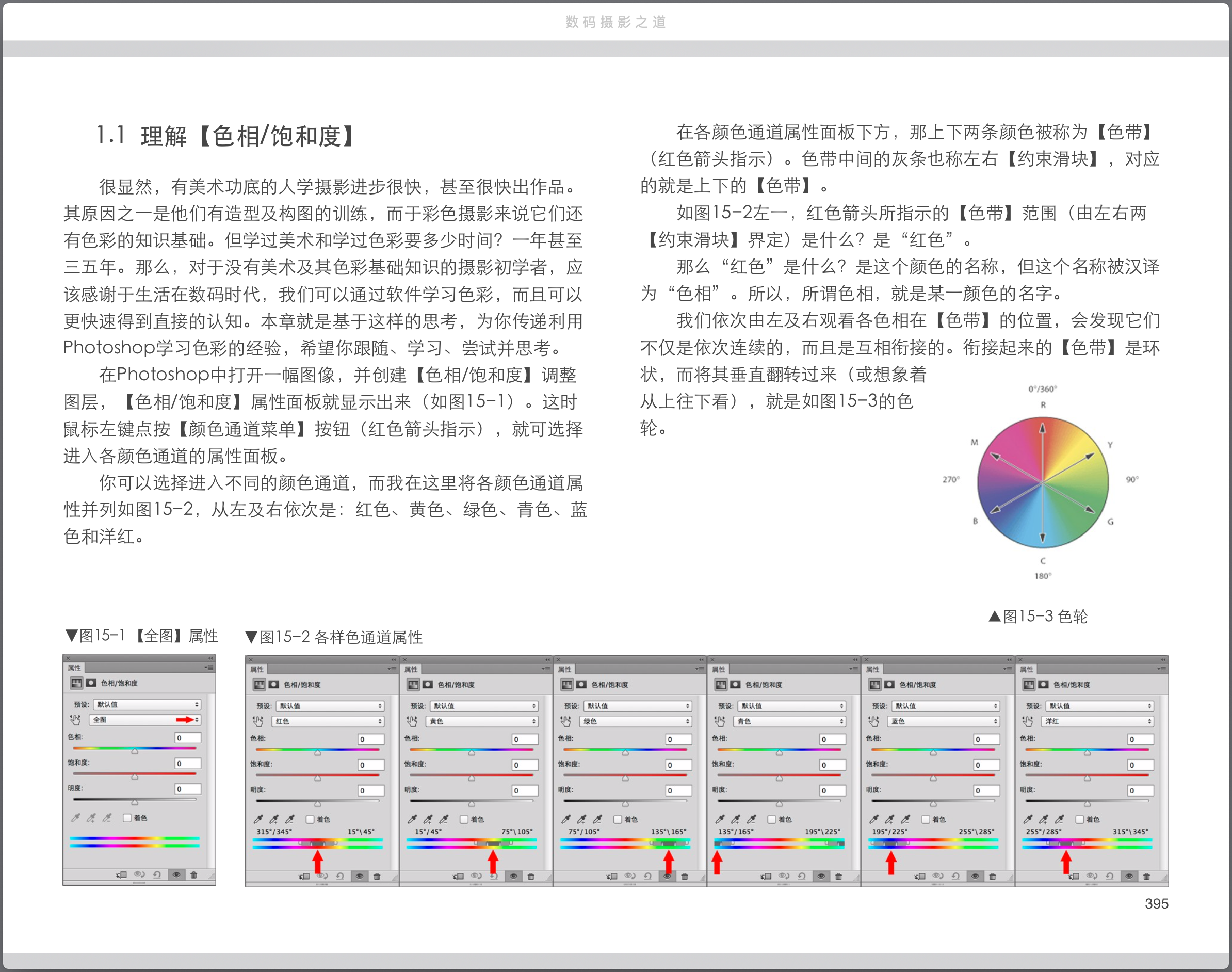This screenshot has width=1232, height=972.
Task: Enable the 着色 checkbox in the 全图 panel
Action: (x=127, y=818)
